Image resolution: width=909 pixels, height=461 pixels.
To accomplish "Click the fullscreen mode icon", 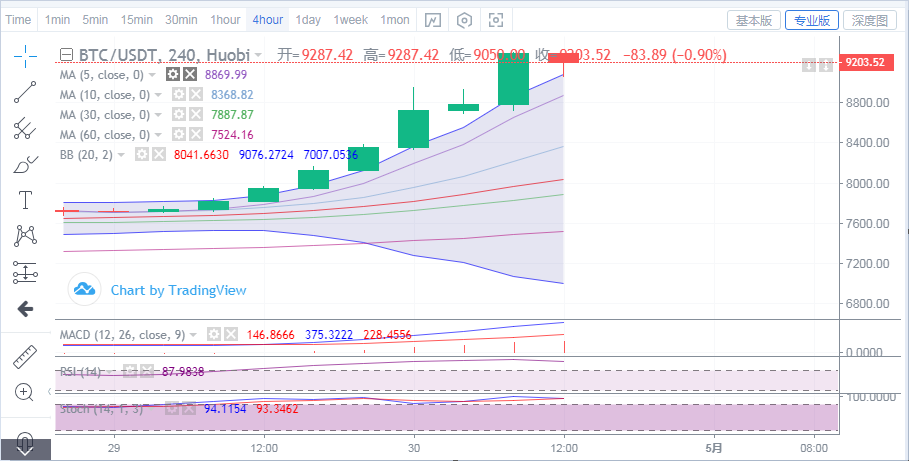I will click(x=496, y=20).
